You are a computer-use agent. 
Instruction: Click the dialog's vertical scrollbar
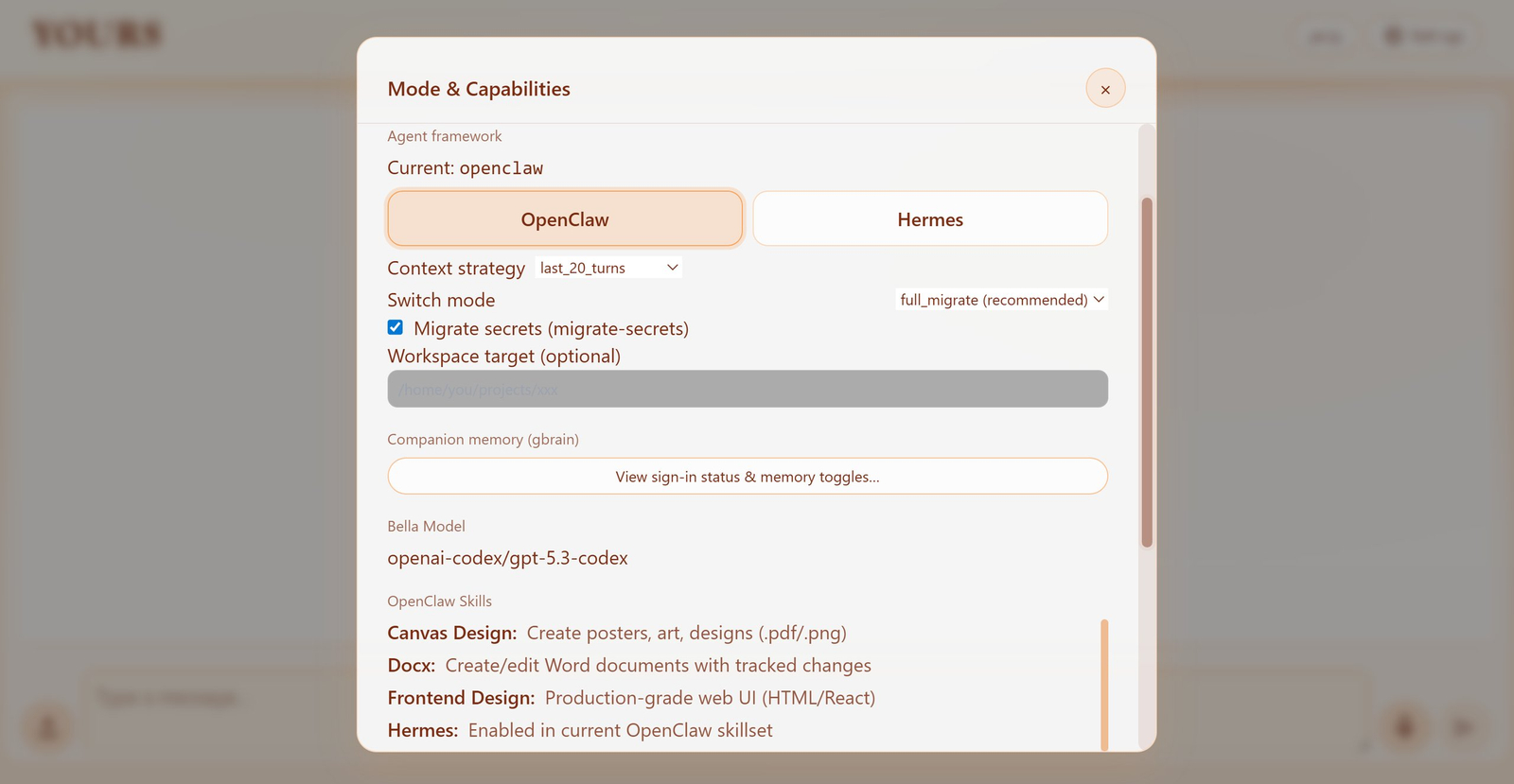(x=1147, y=372)
